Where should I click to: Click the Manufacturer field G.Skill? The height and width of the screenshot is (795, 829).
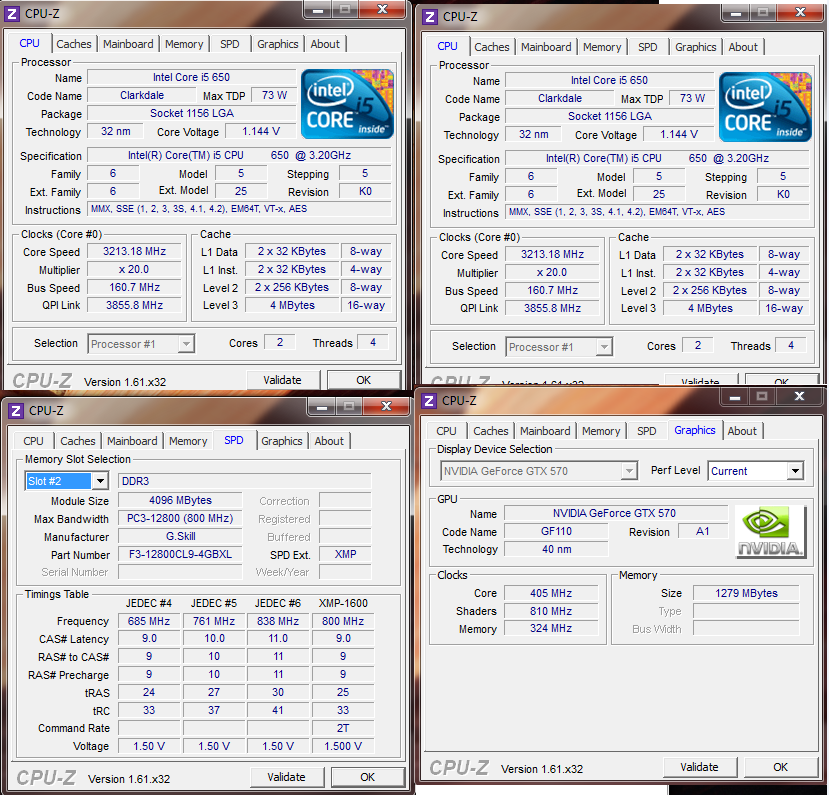point(180,537)
